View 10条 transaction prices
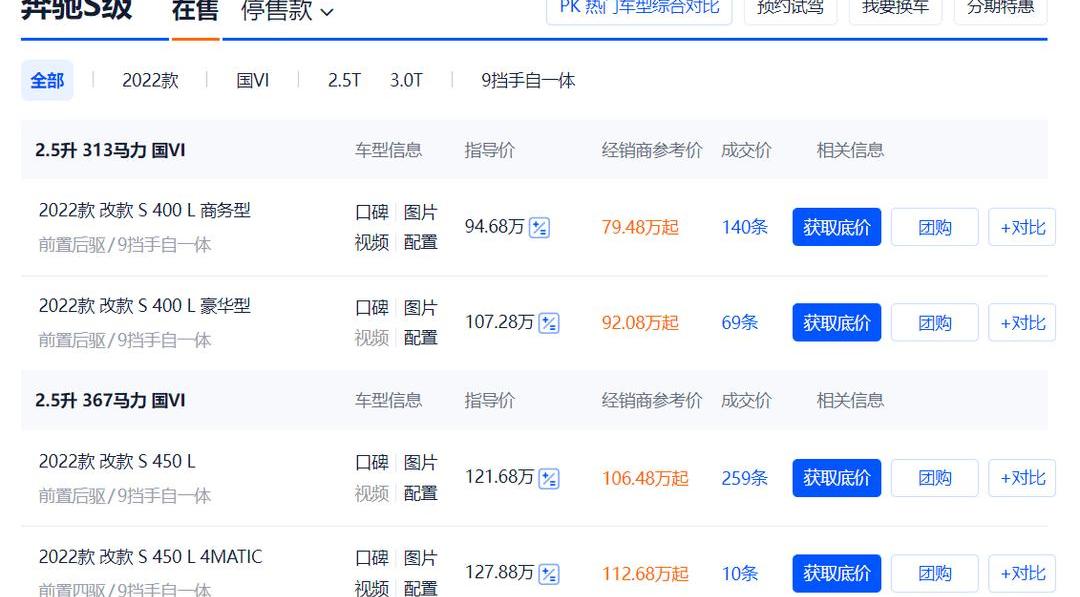The image size is (1080, 597). (x=740, y=574)
